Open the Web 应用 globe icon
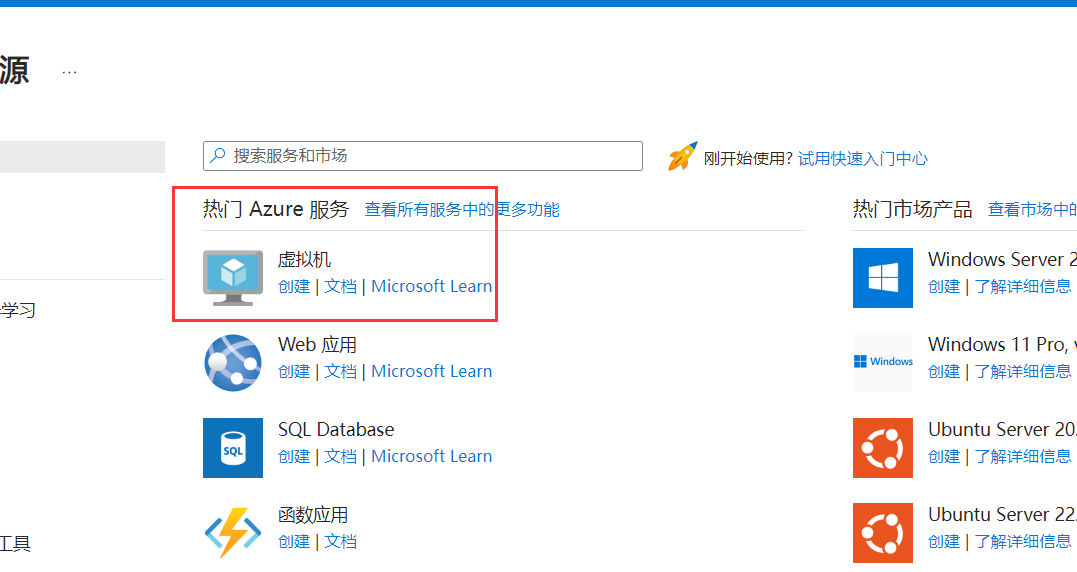This screenshot has width=1077, height=572. click(x=233, y=362)
